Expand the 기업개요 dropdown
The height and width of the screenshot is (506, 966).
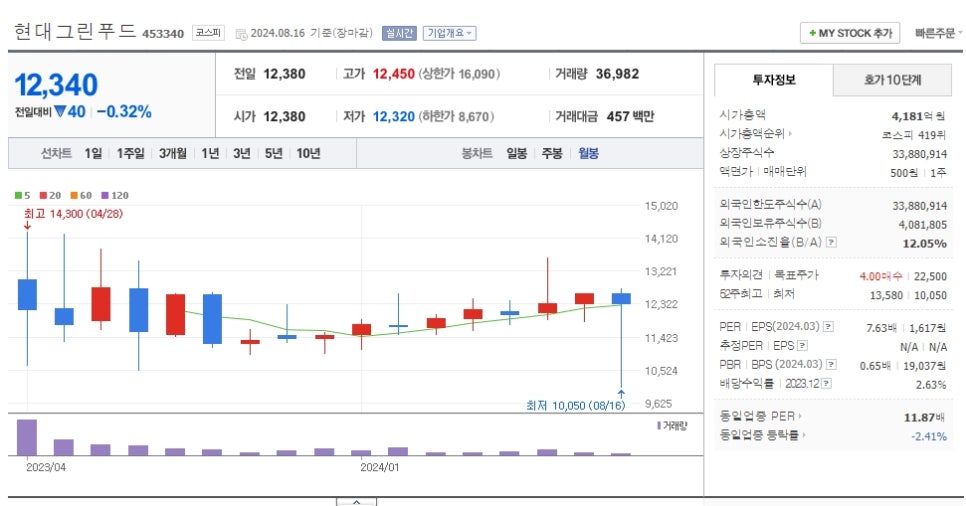coord(449,33)
